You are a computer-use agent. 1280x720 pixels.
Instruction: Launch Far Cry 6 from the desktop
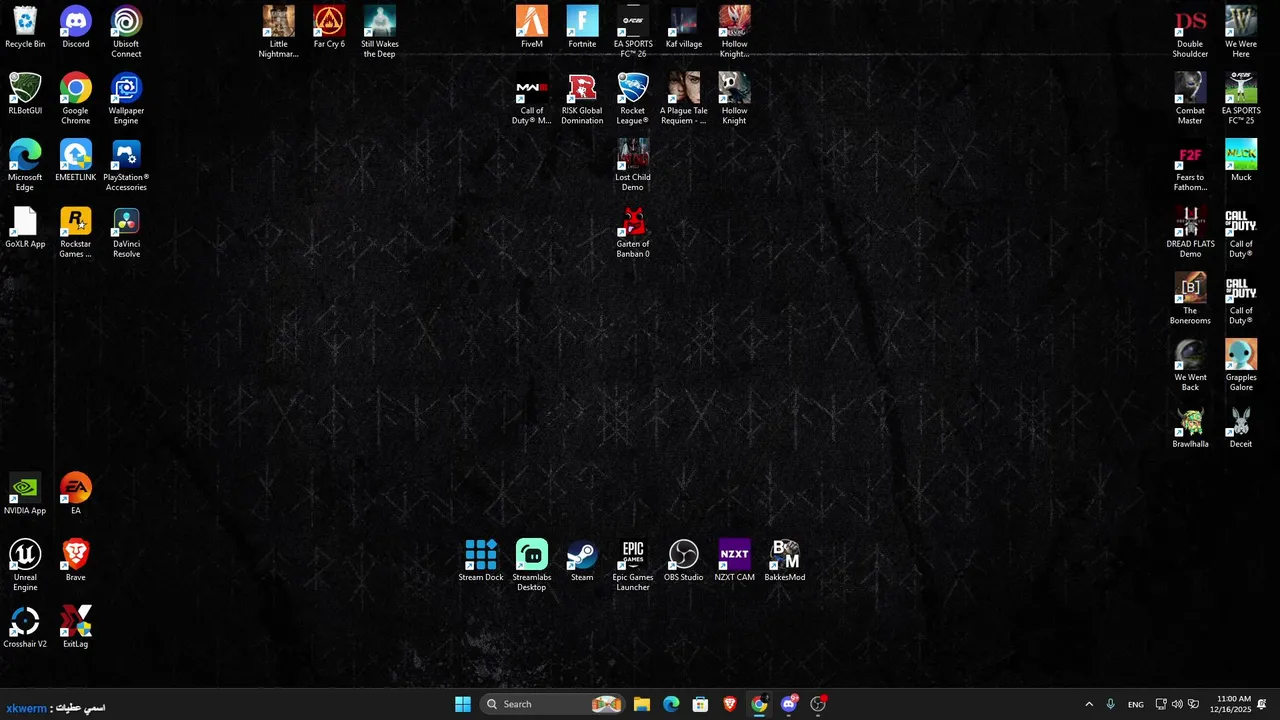[329, 28]
